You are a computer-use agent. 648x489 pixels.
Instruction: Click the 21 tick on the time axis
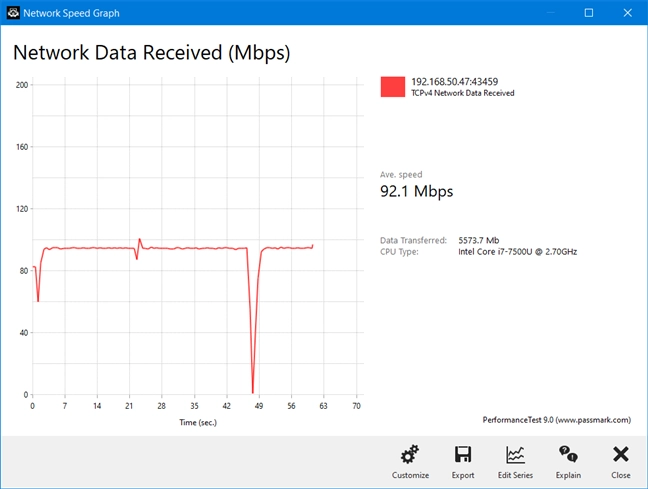tap(129, 406)
